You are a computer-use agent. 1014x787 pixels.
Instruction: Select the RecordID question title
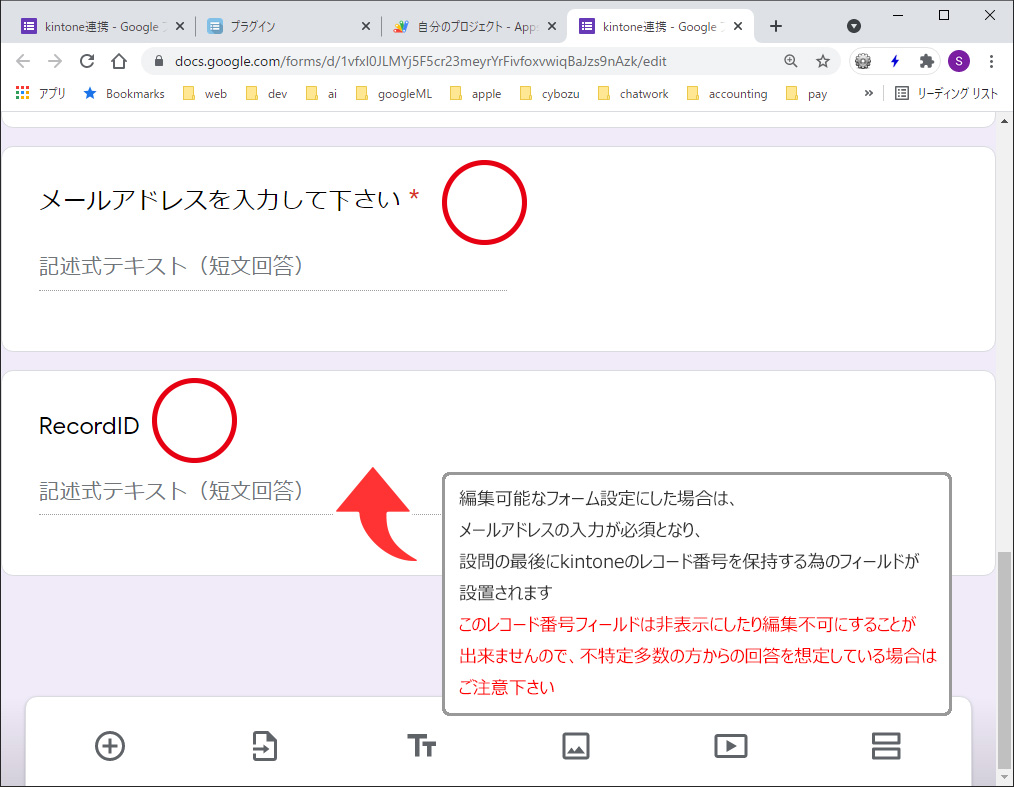(x=89, y=426)
